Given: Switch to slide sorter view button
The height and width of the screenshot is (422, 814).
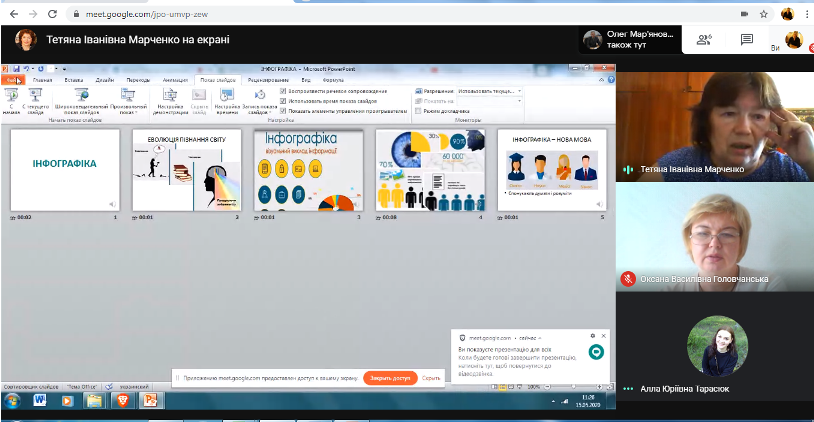Looking at the screenshot, I should [503, 387].
